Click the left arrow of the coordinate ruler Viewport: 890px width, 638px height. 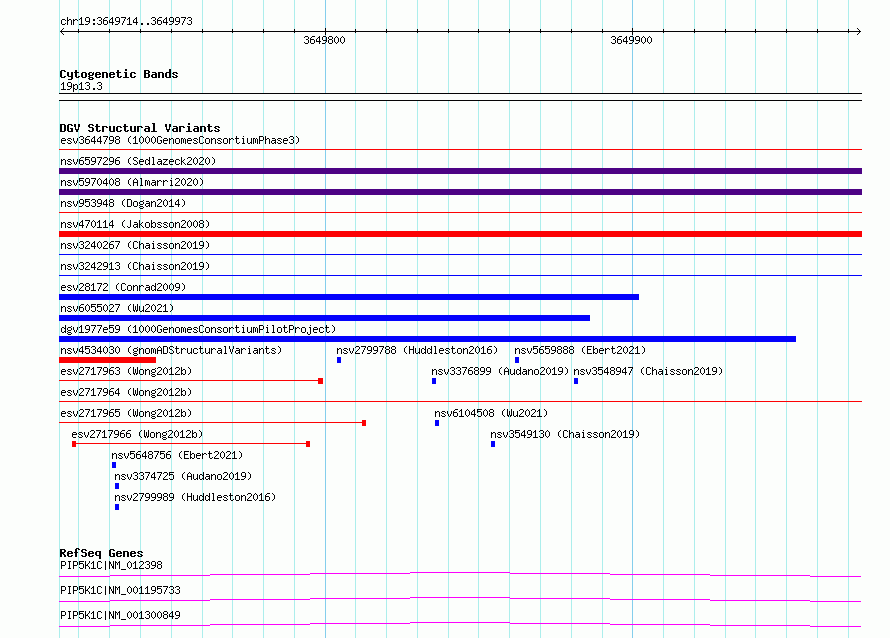pos(62,32)
